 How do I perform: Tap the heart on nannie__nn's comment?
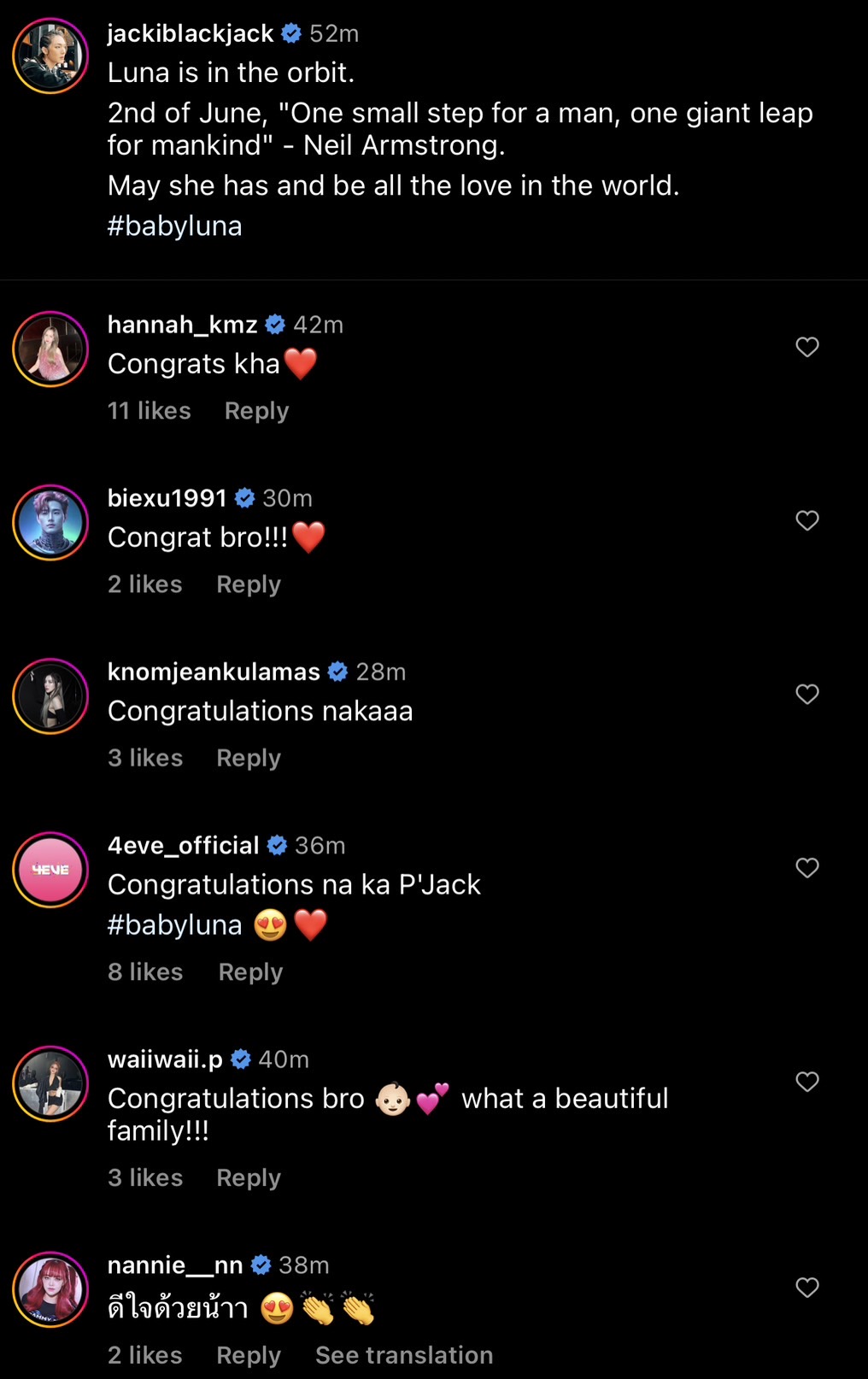(x=807, y=1288)
